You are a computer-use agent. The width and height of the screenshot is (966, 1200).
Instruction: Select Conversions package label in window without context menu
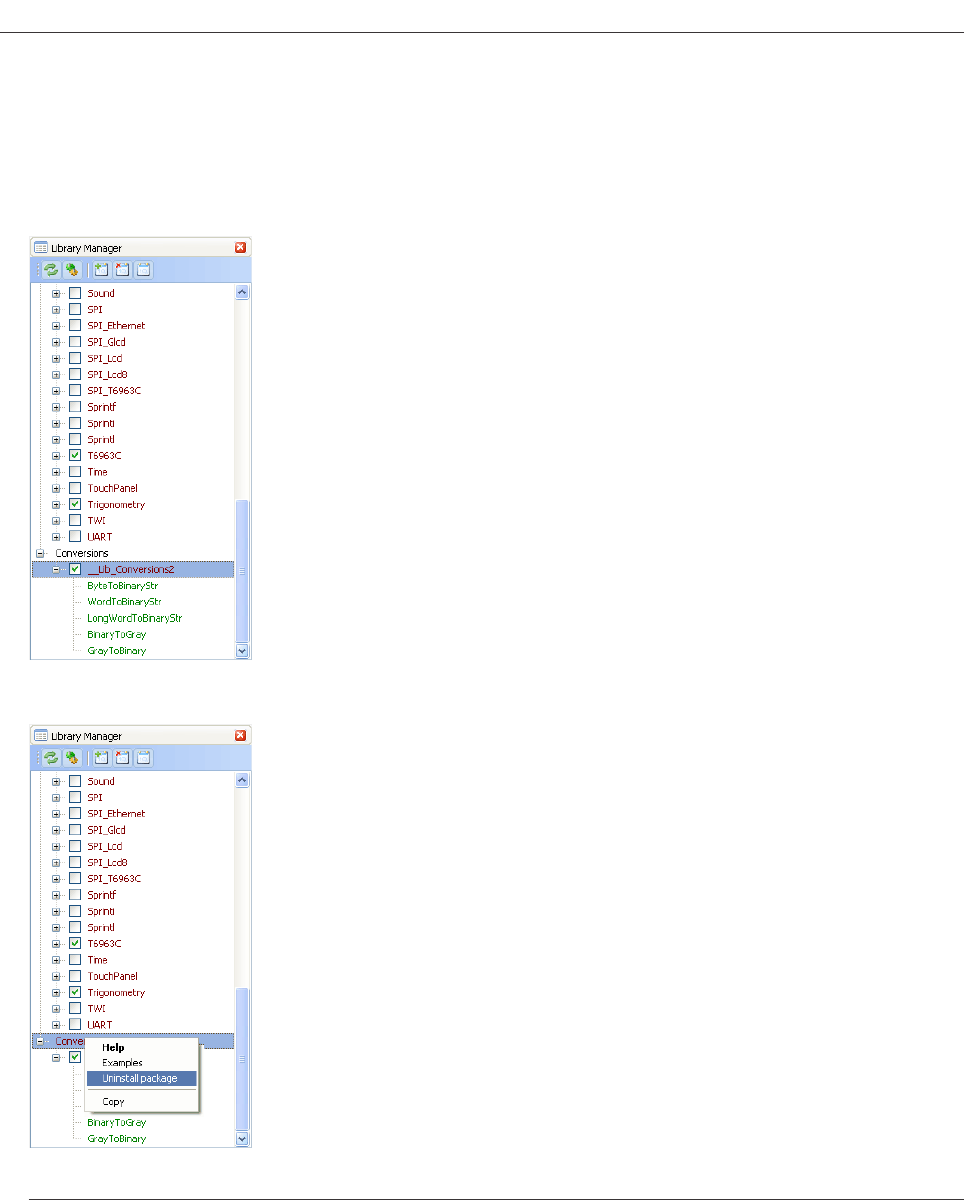coord(82,553)
